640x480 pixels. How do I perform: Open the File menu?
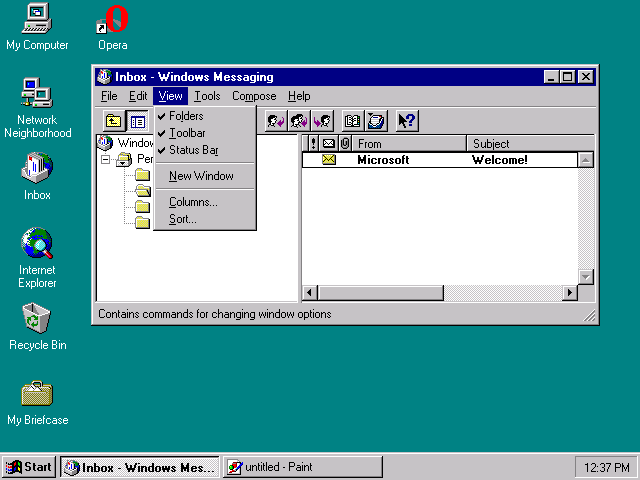[x=109, y=96]
